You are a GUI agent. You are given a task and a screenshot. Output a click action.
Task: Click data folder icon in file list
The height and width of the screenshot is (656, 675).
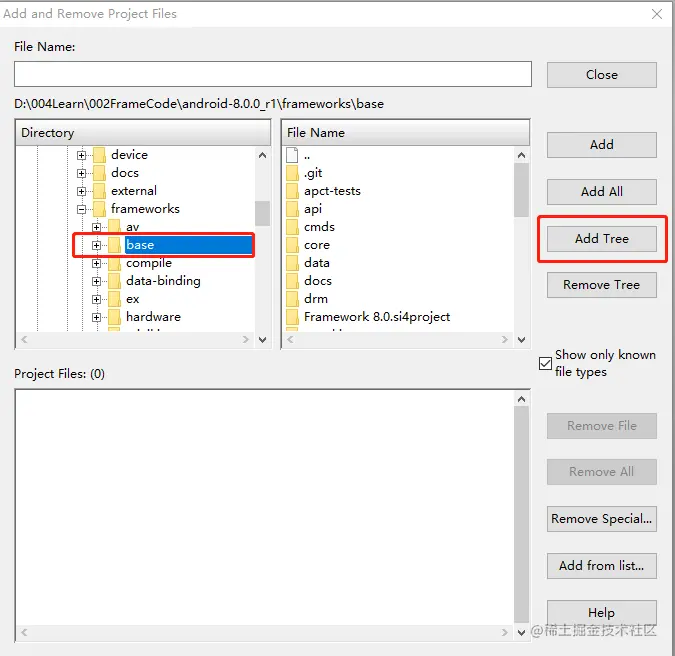(292, 263)
